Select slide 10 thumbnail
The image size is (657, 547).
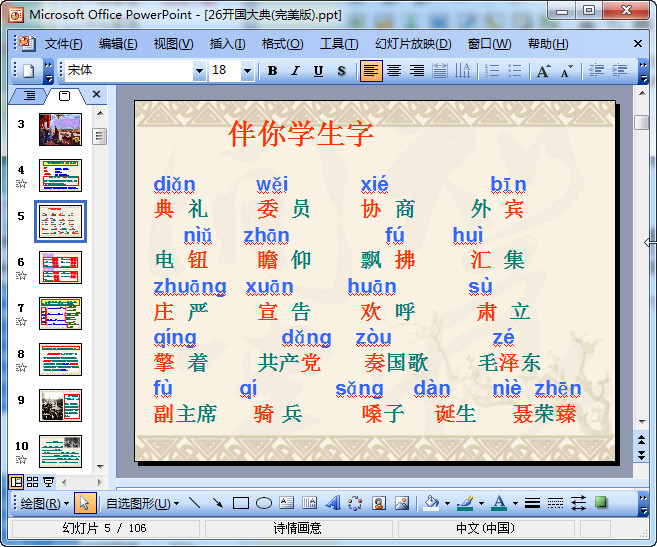tap(60, 451)
